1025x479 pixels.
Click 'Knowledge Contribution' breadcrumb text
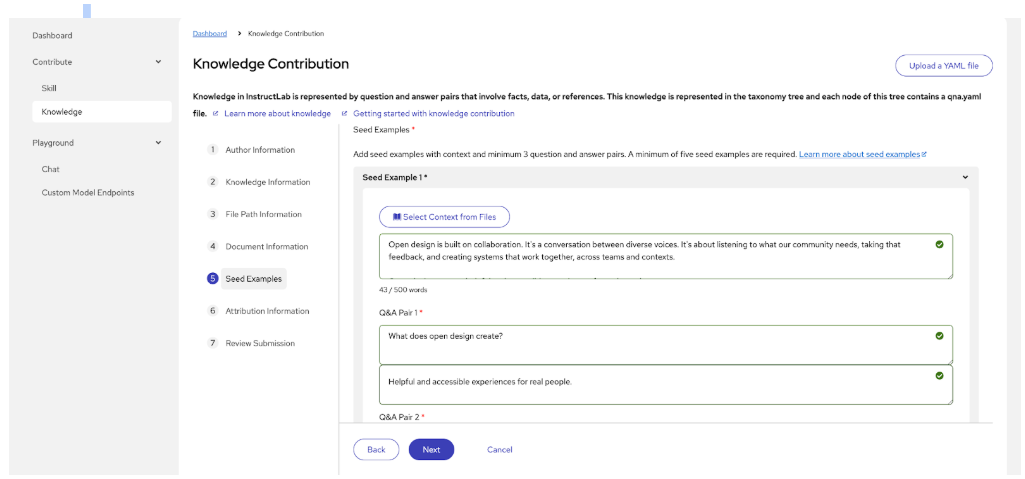click(286, 33)
